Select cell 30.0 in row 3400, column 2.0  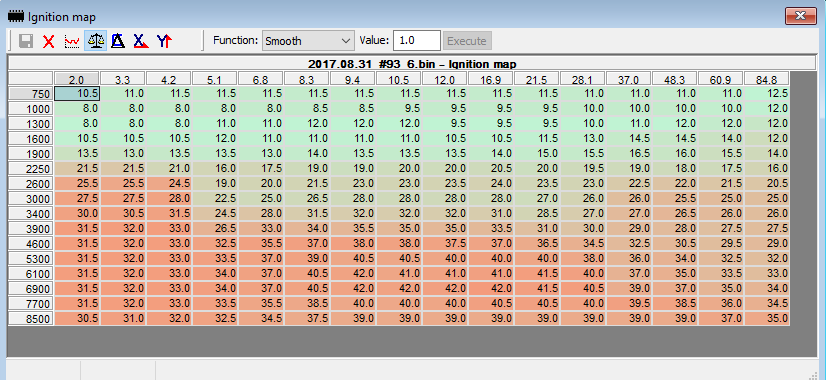(x=77, y=213)
